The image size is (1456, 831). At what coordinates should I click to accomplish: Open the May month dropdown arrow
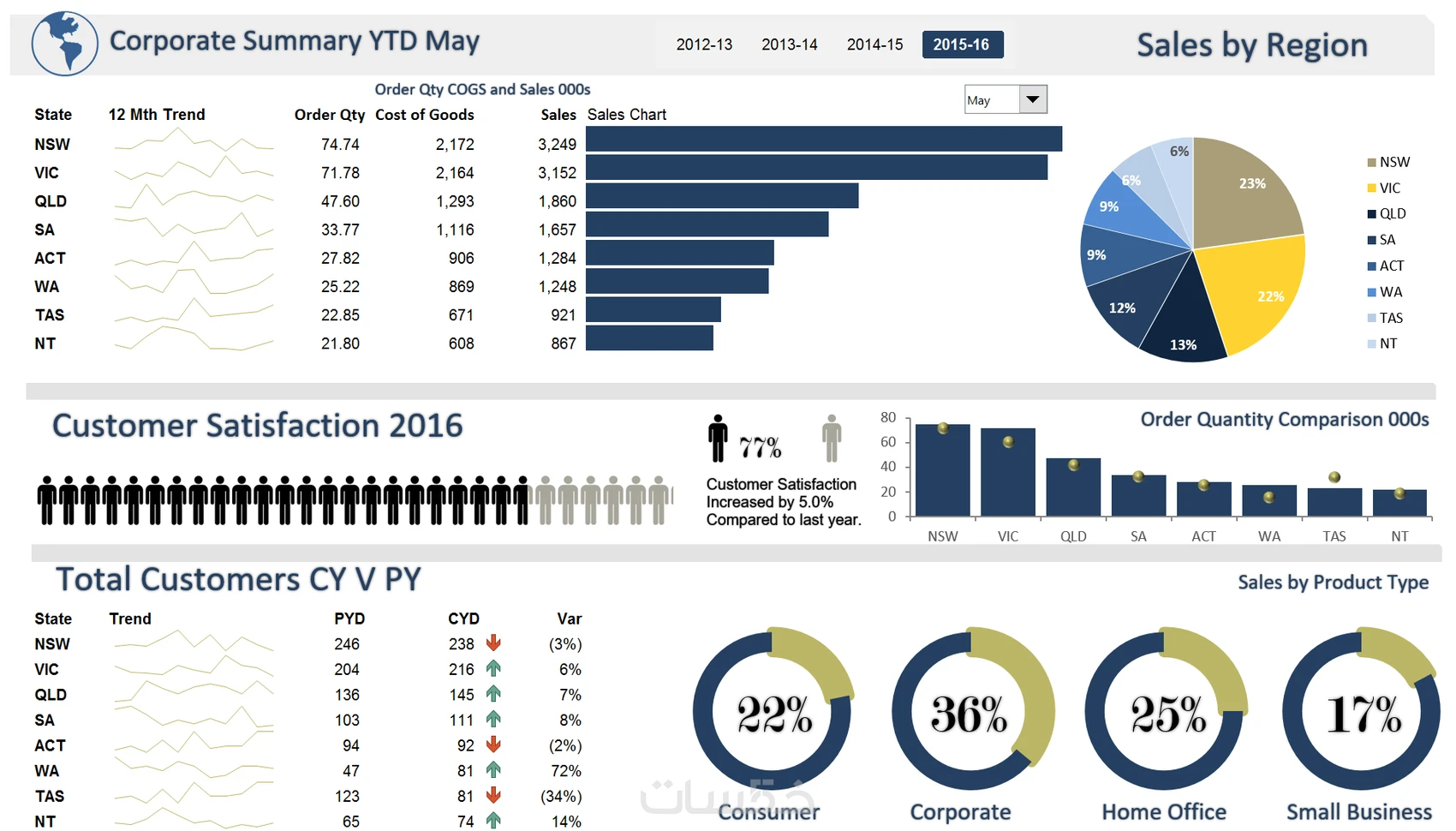[1033, 99]
